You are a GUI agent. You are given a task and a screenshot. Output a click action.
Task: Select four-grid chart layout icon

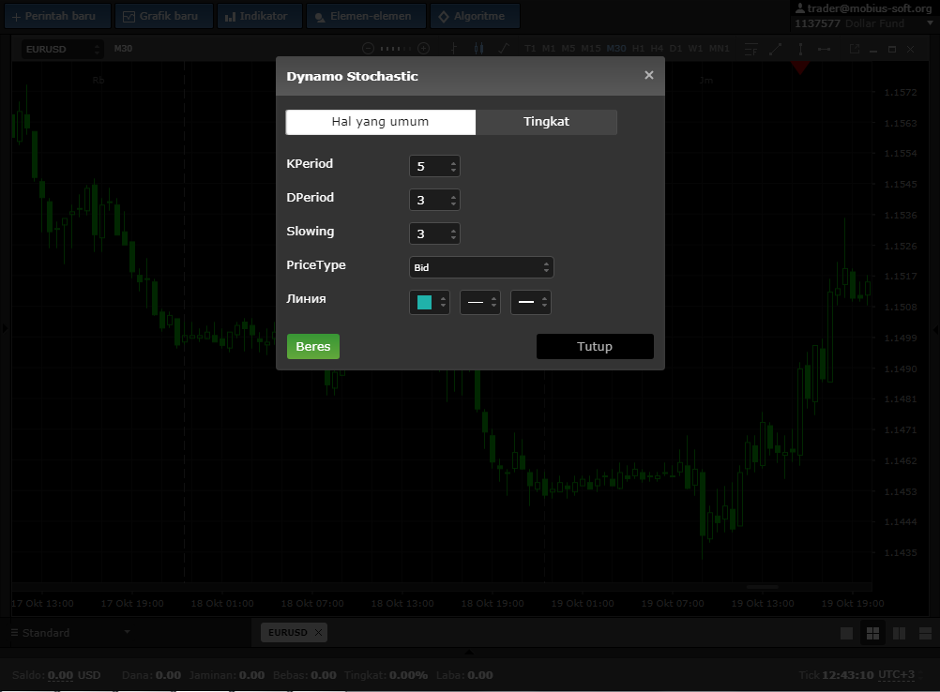tap(873, 633)
